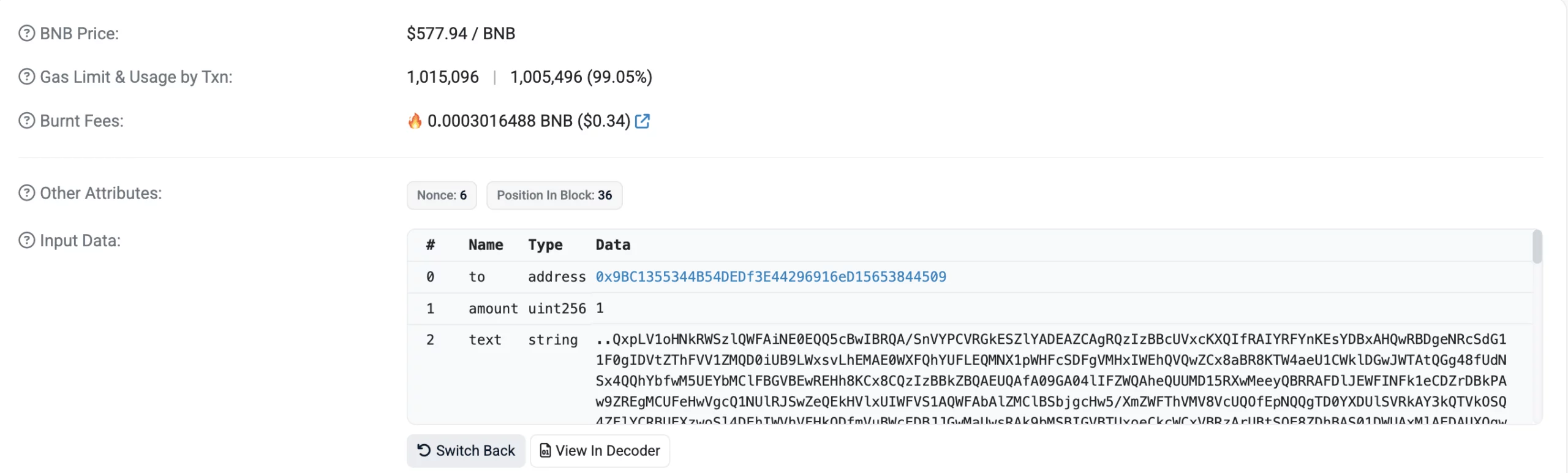Click the gas usage 1,005,496 value

pos(546,77)
